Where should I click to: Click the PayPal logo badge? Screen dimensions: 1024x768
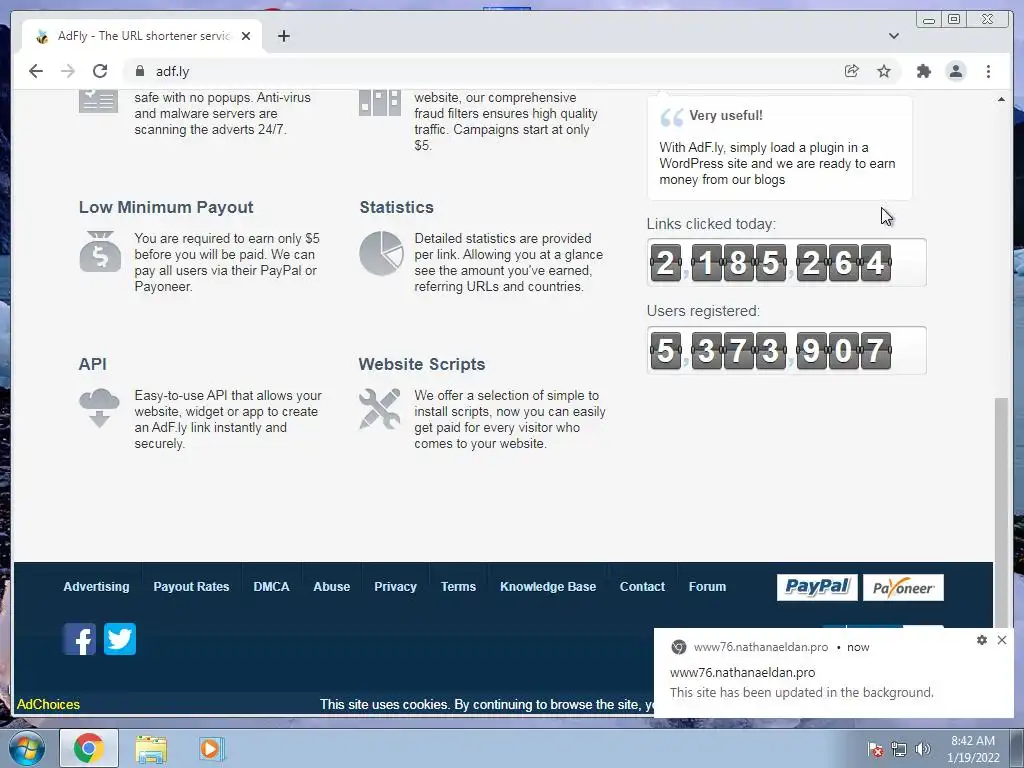pos(817,587)
